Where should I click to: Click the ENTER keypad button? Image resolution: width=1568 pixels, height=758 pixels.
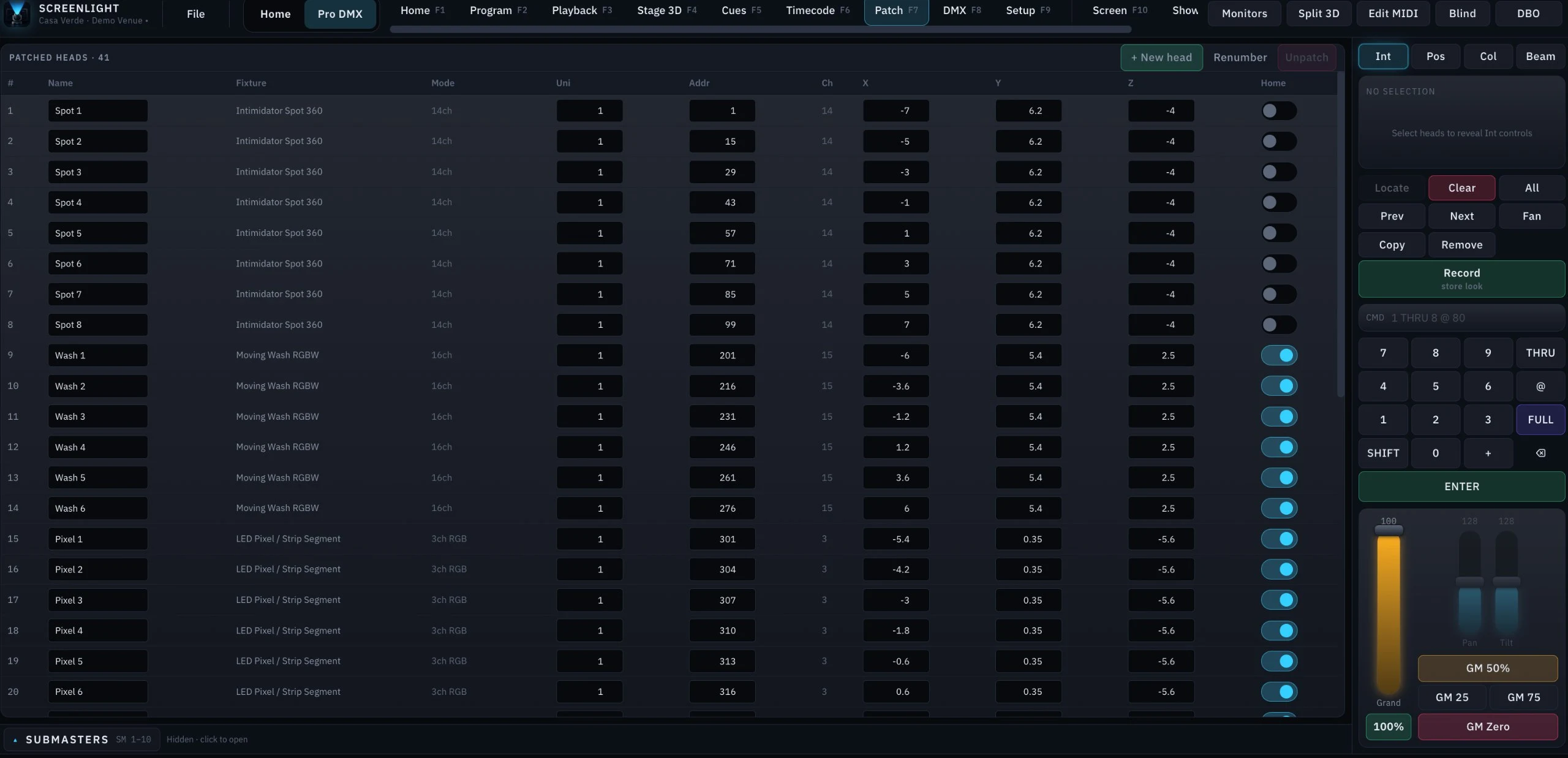[x=1461, y=487]
